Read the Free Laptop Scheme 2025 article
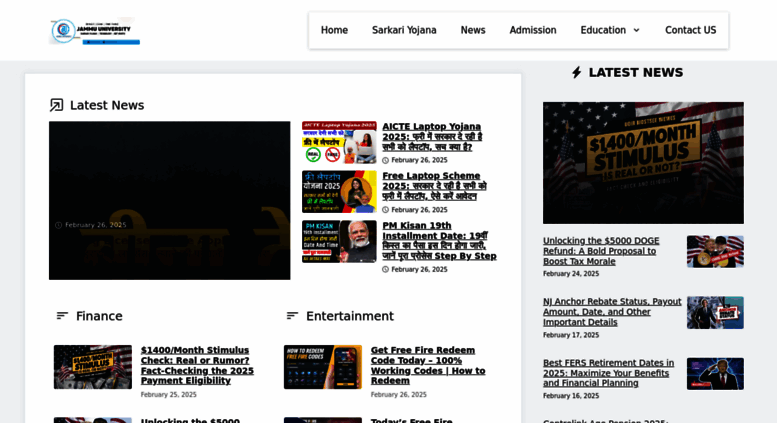 click(x=435, y=186)
